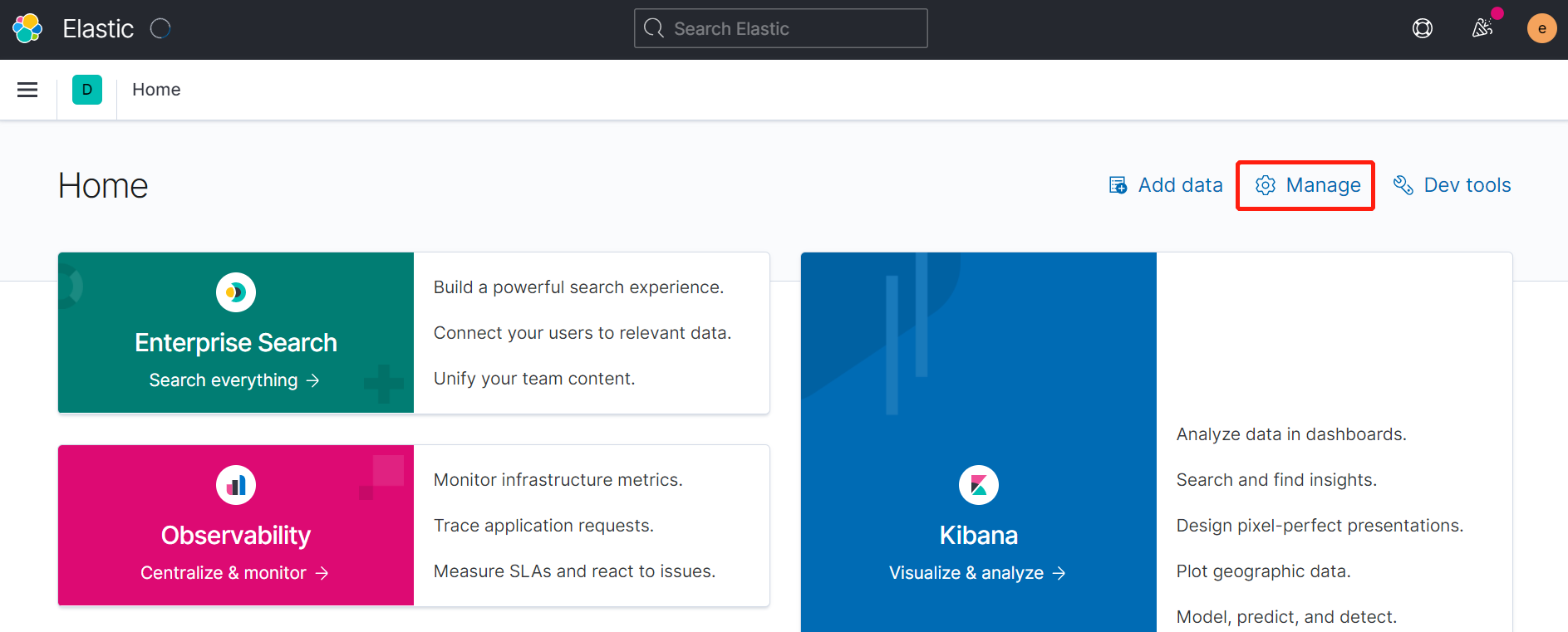Click "Trace application requests." text
The height and width of the screenshot is (632, 1568).
(x=544, y=526)
